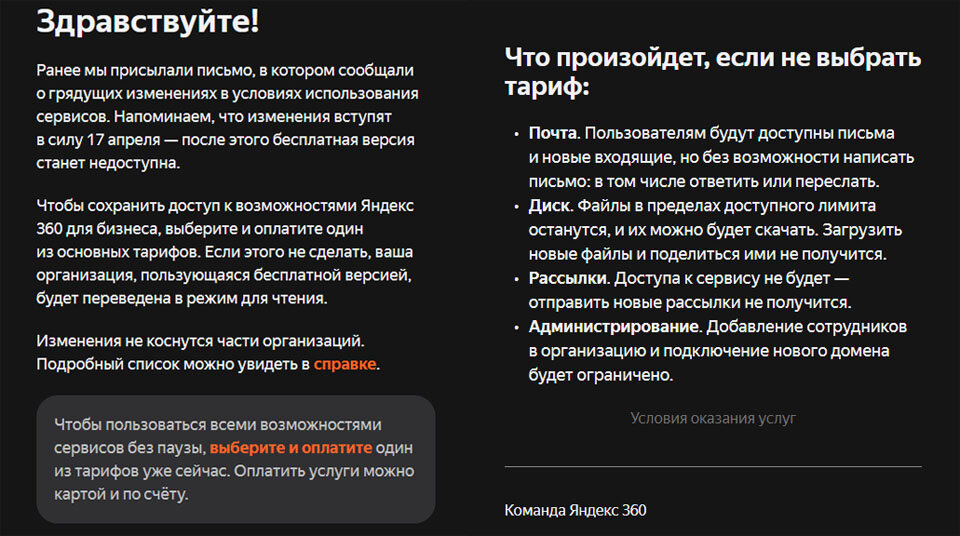Click the bold word "Рассылки" in the list

pyautogui.click(x=568, y=278)
